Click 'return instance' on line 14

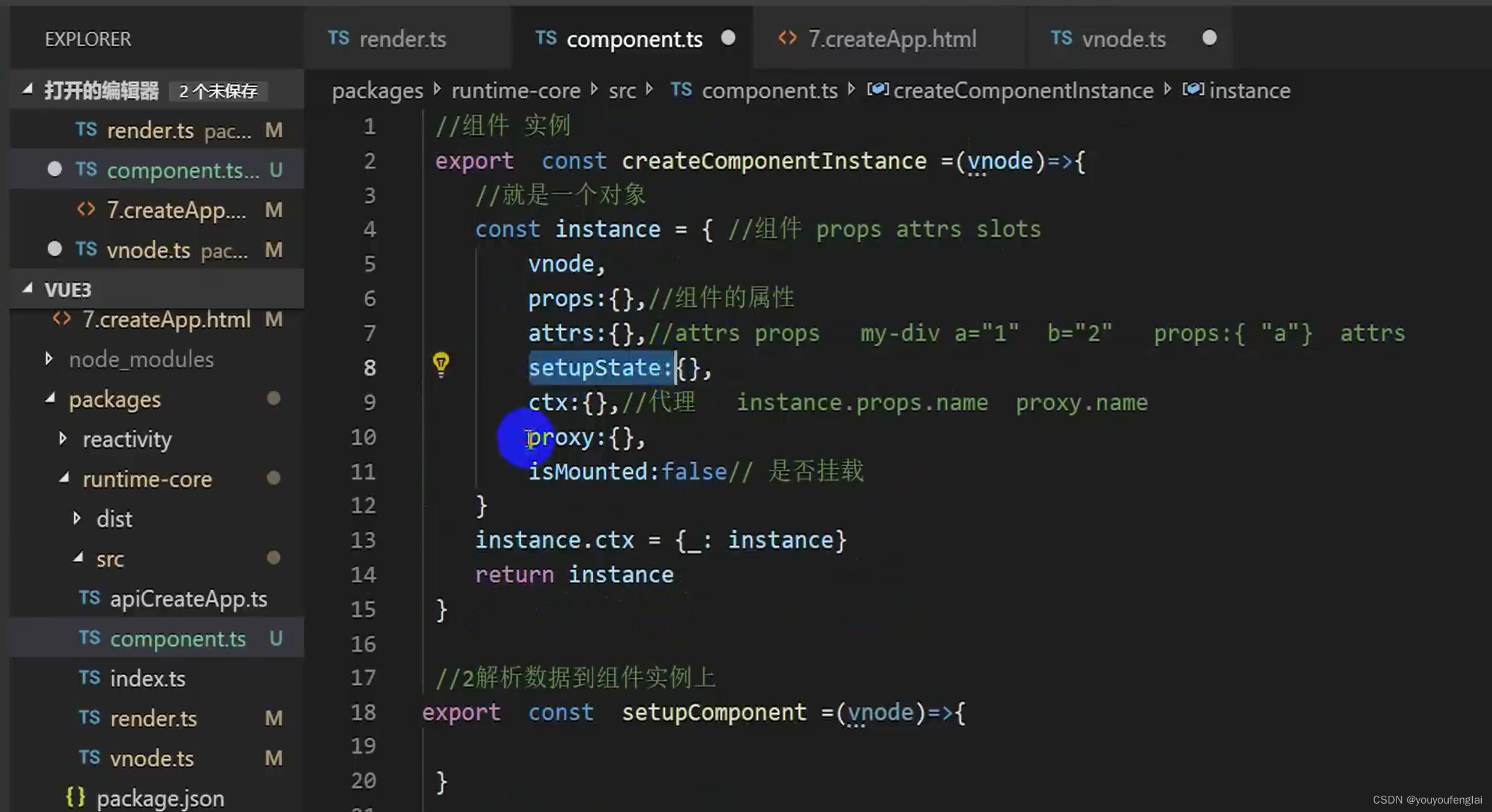574,574
